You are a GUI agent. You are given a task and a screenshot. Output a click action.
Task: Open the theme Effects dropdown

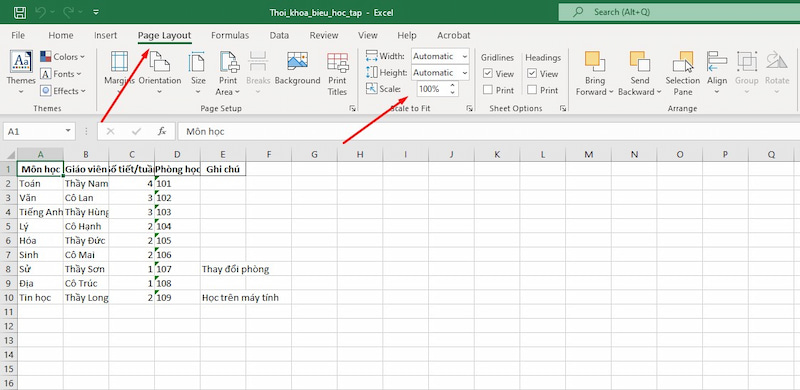coord(62,91)
